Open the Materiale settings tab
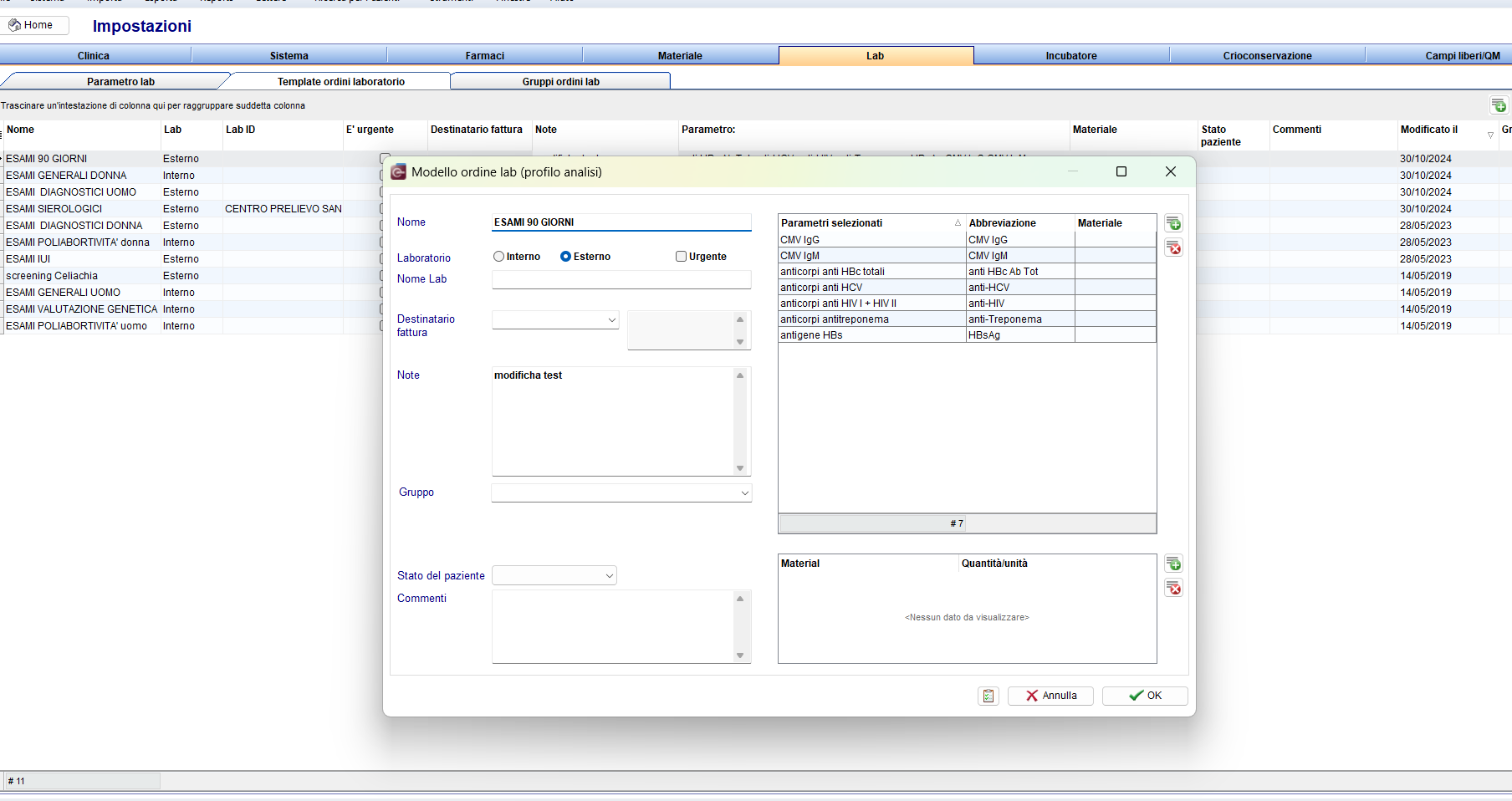This screenshot has height=801, width=1512. [680, 56]
